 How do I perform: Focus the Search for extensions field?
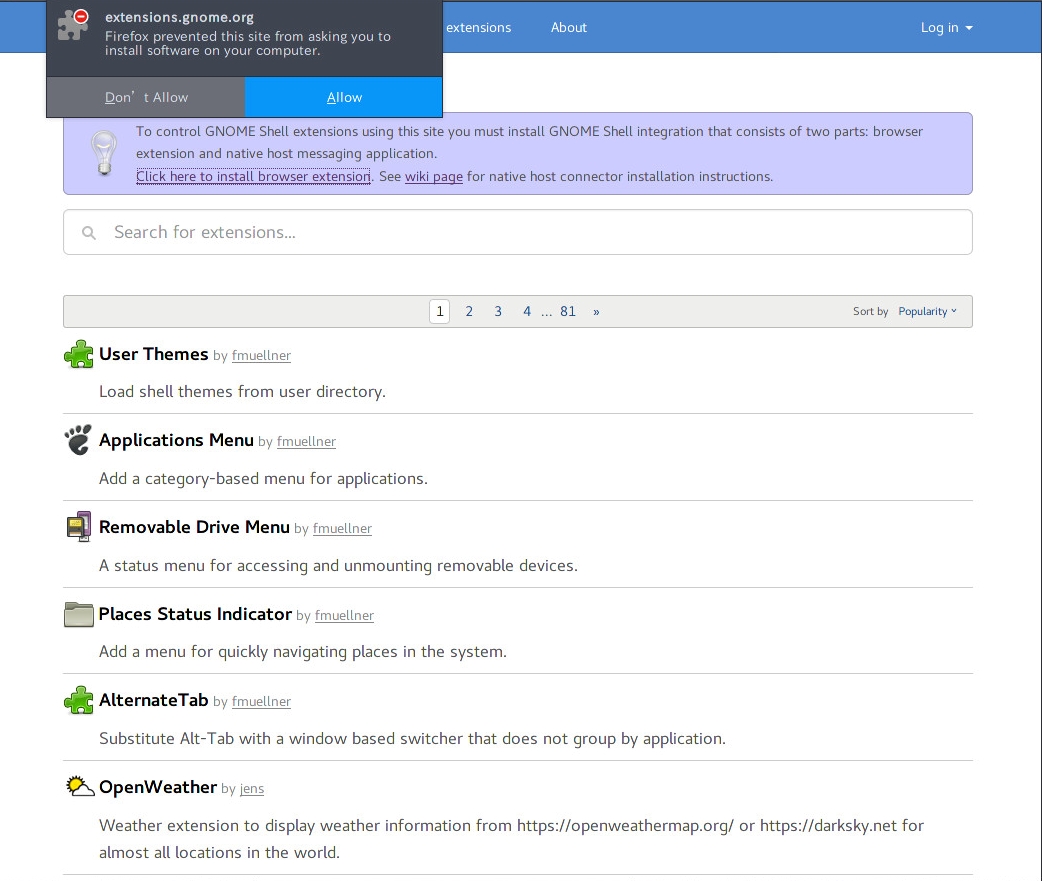pyautogui.click(x=518, y=232)
